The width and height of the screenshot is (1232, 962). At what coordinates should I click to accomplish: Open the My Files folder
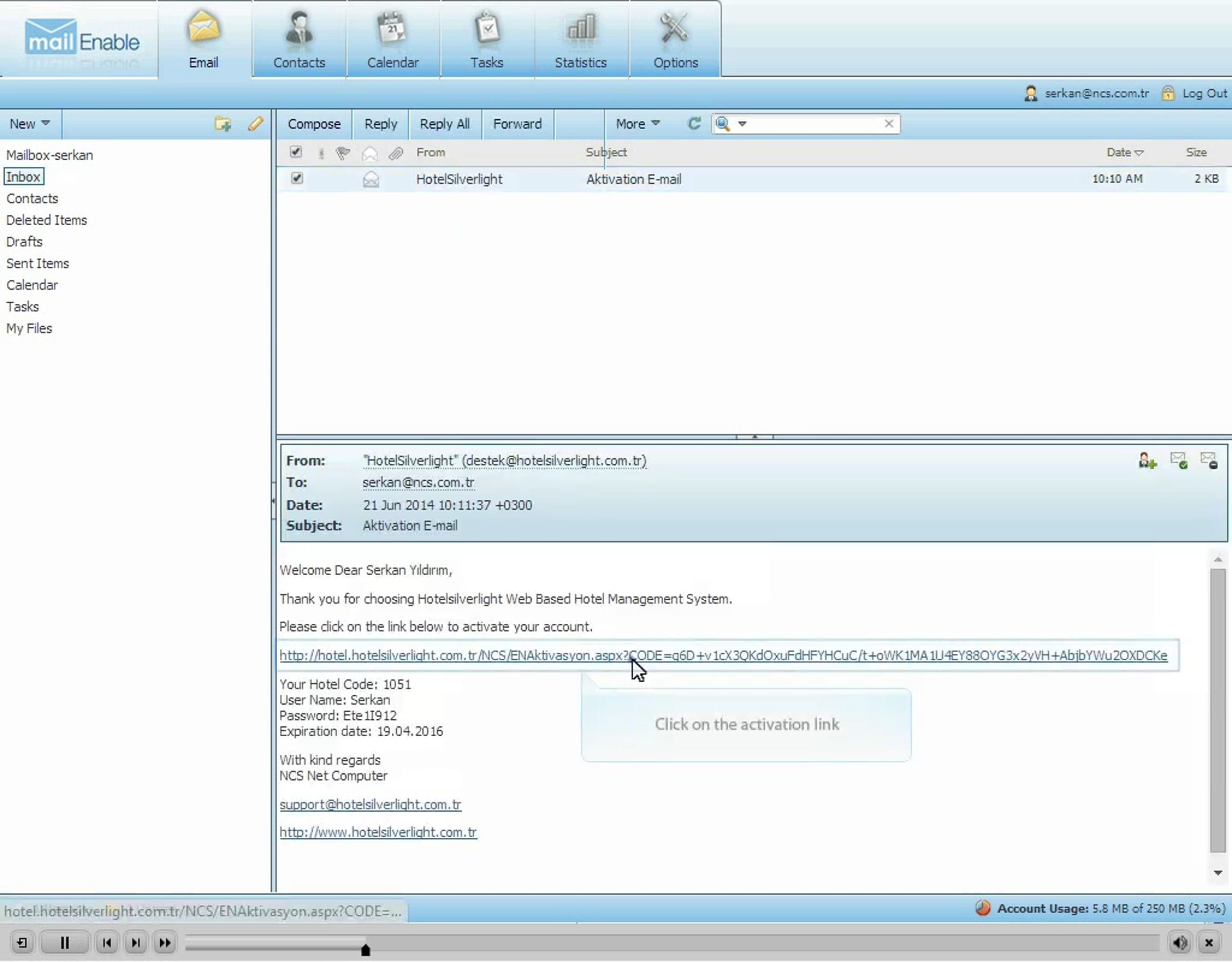coord(29,328)
